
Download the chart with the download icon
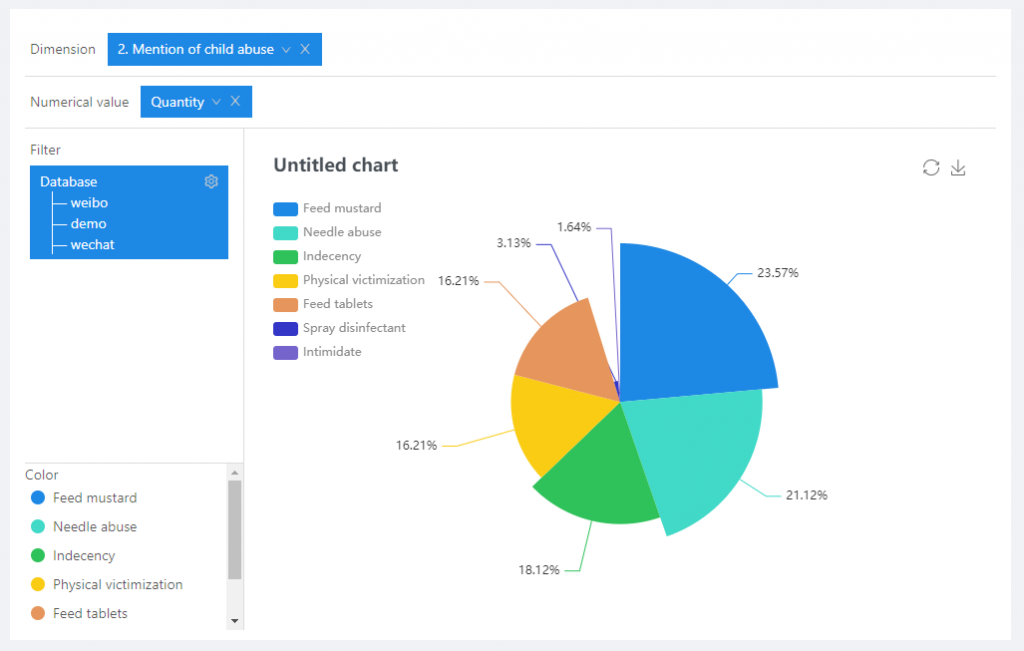958,168
